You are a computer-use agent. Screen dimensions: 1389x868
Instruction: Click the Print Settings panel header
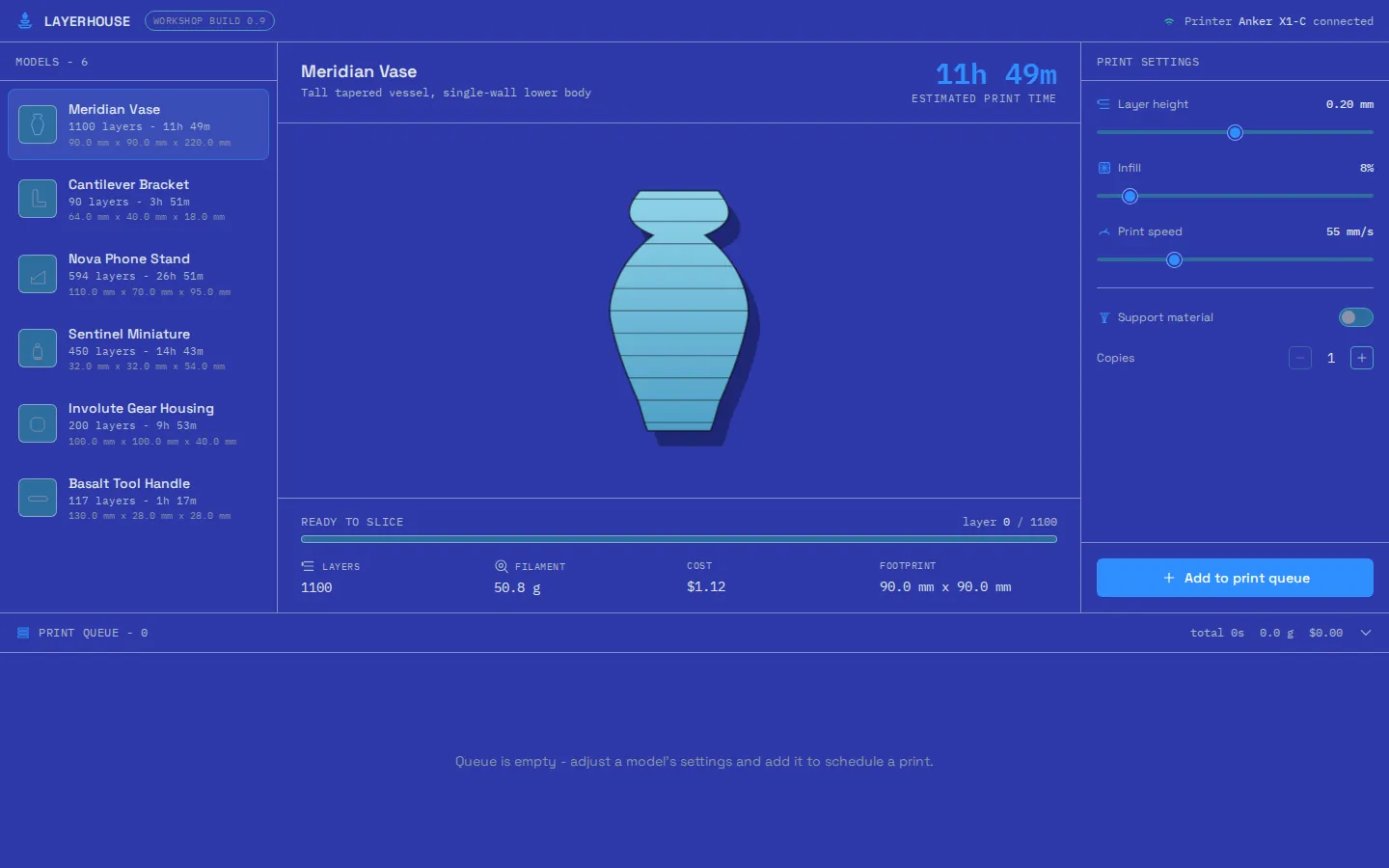(1148, 62)
